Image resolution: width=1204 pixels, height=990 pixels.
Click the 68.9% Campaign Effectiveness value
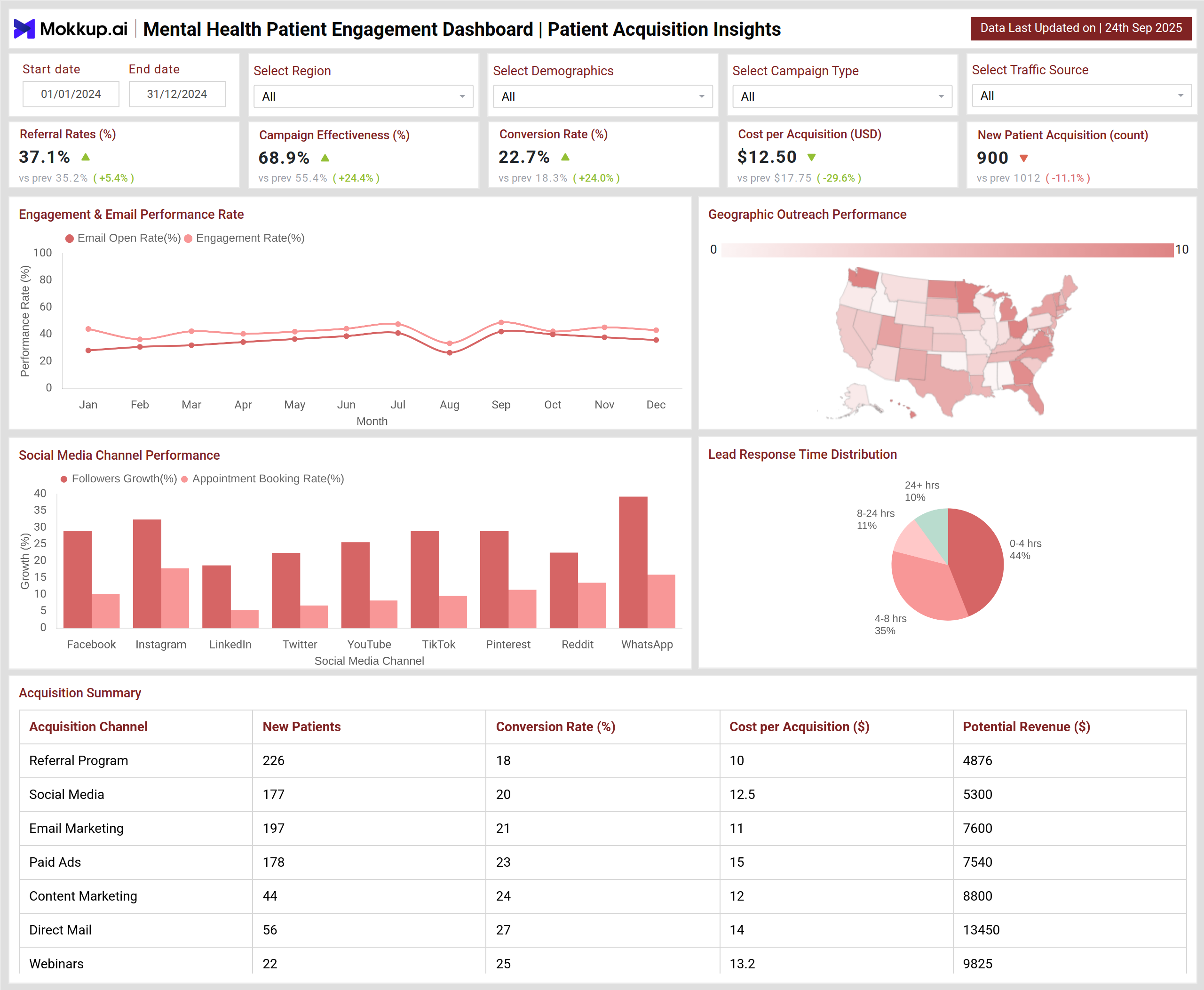[x=284, y=158]
